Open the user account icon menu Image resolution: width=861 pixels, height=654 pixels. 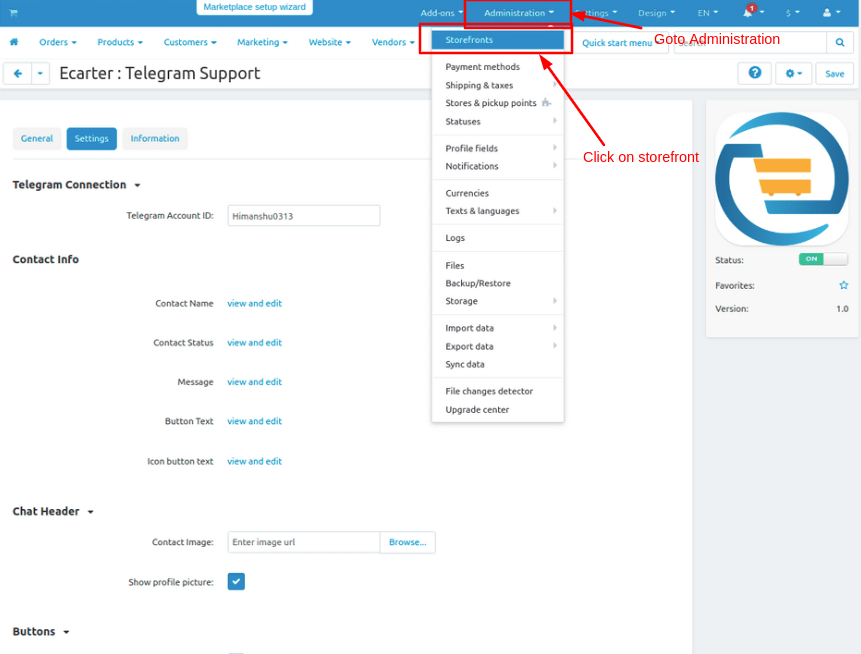point(831,12)
